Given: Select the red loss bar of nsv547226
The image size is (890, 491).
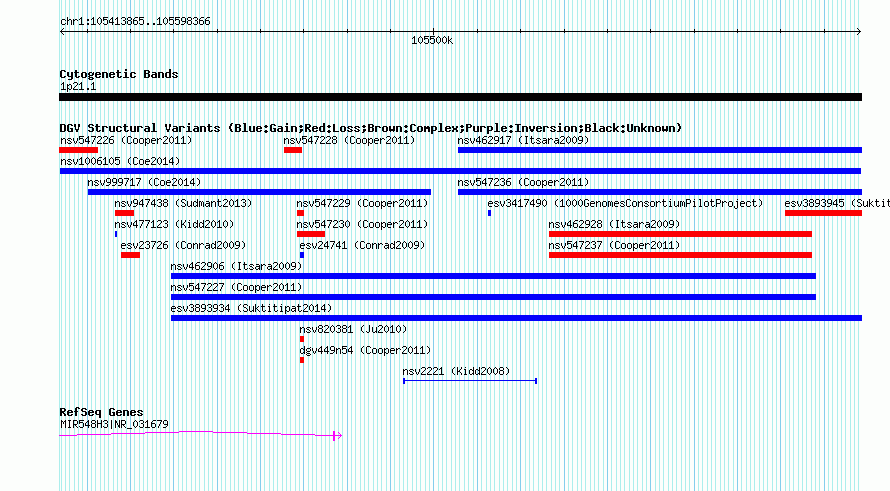Looking at the screenshot, I should click(x=78, y=150).
